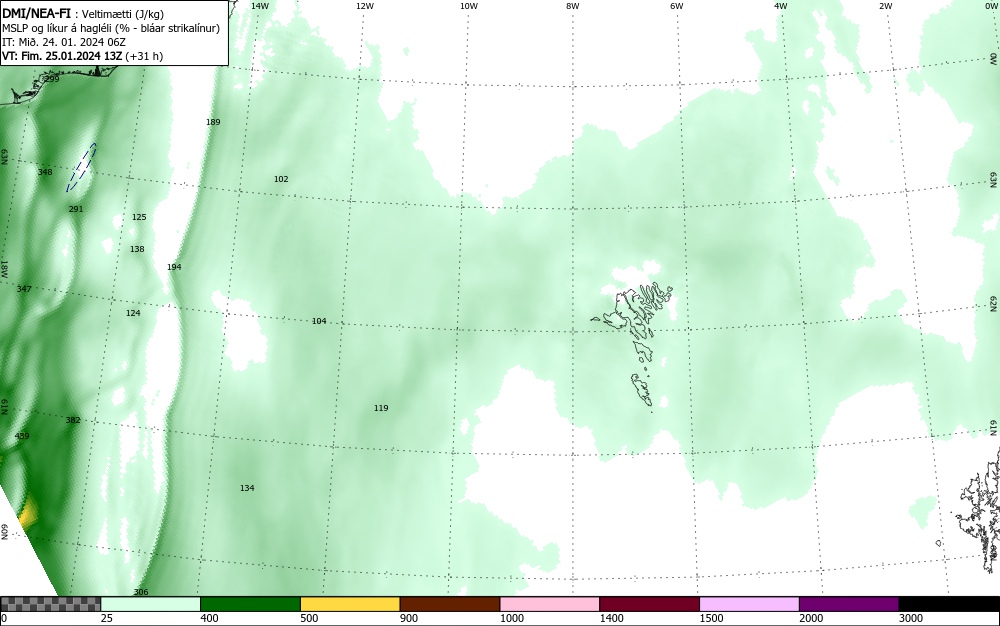1000x626 pixels.
Task: Click the legend label "900"
Action: click(409, 618)
